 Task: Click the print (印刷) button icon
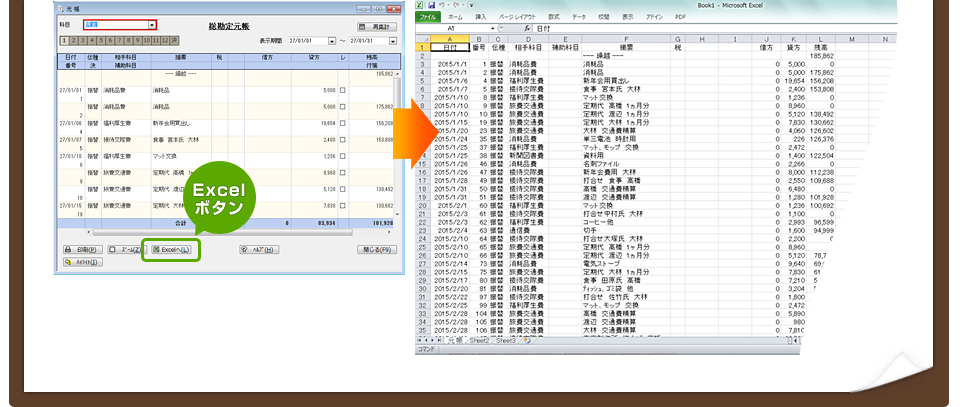tap(68, 249)
